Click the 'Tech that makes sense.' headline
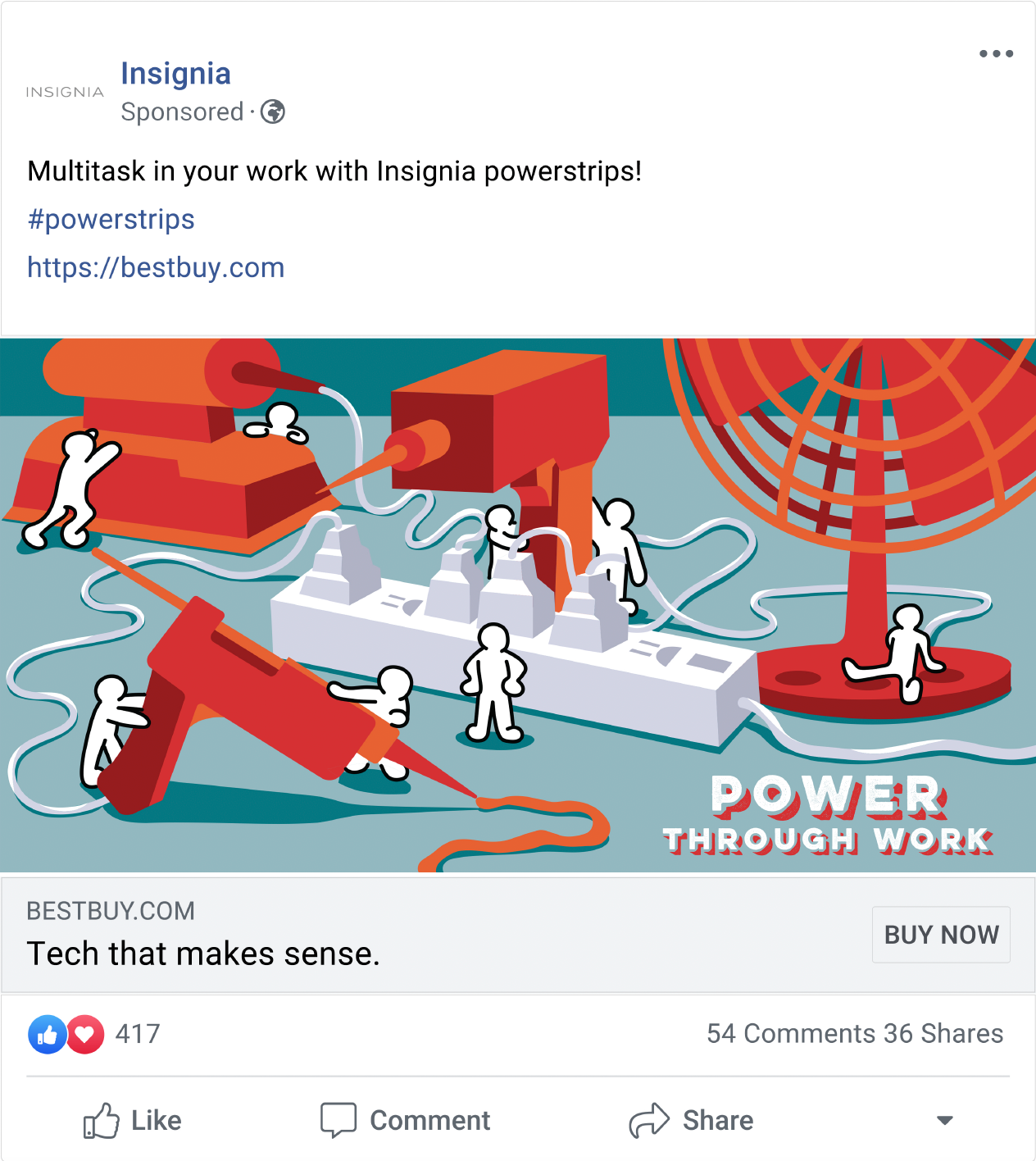 [x=203, y=954]
